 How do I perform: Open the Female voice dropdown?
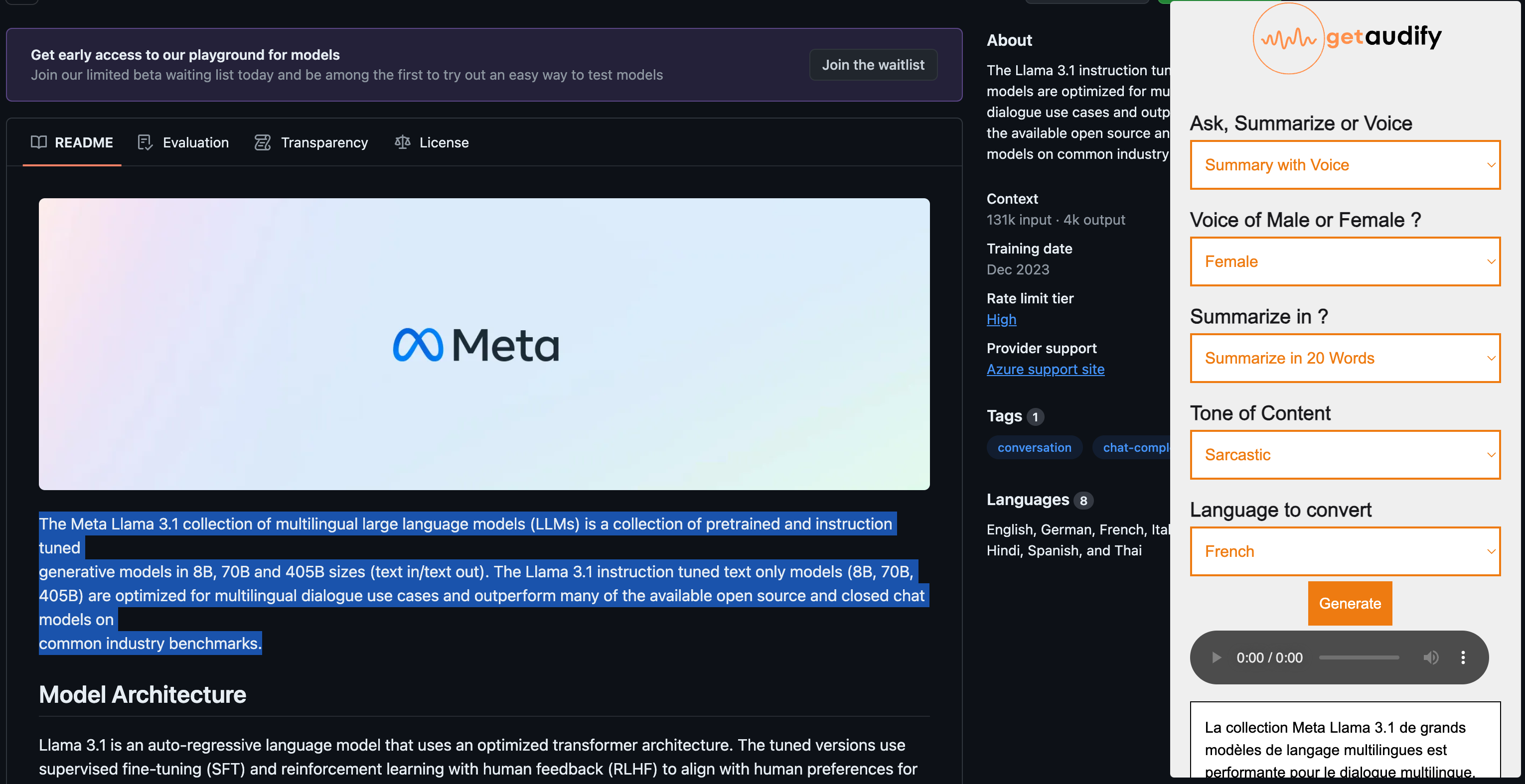1345,261
